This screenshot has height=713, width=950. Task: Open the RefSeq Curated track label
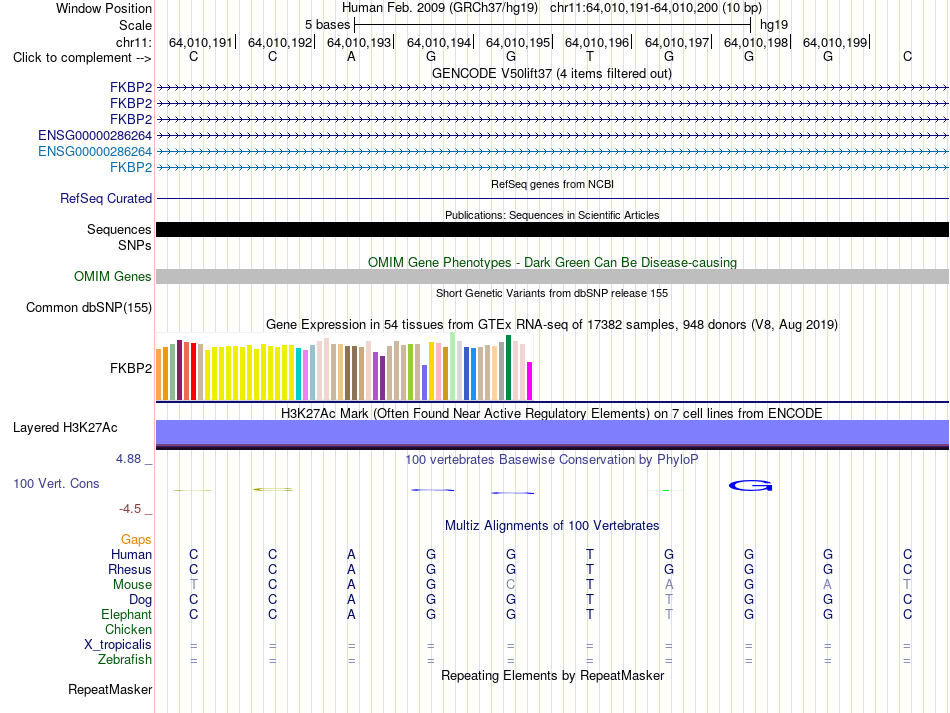(106, 198)
